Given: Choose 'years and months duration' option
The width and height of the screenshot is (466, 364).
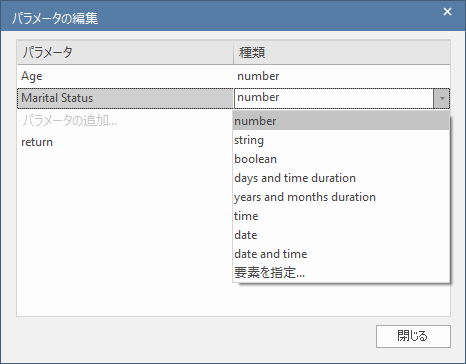Looking at the screenshot, I should 341,197.
